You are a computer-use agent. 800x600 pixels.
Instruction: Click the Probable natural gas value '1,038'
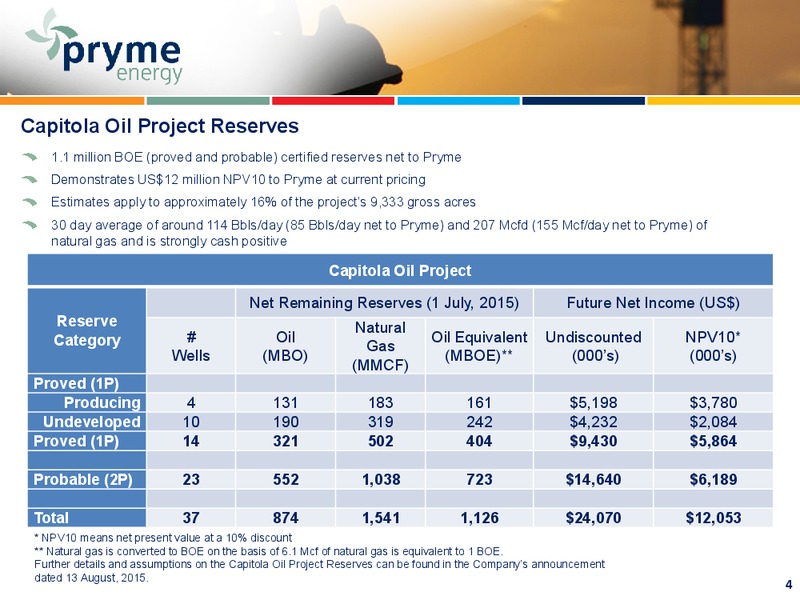[x=381, y=480]
